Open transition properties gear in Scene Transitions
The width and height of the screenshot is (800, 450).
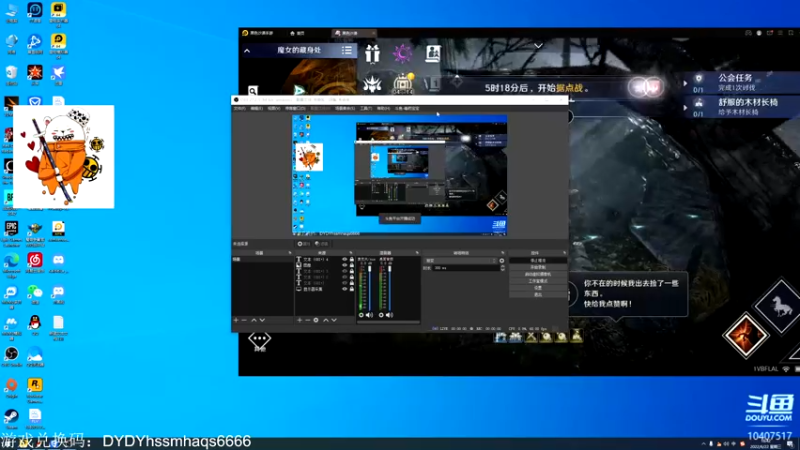pyautogui.click(x=502, y=261)
